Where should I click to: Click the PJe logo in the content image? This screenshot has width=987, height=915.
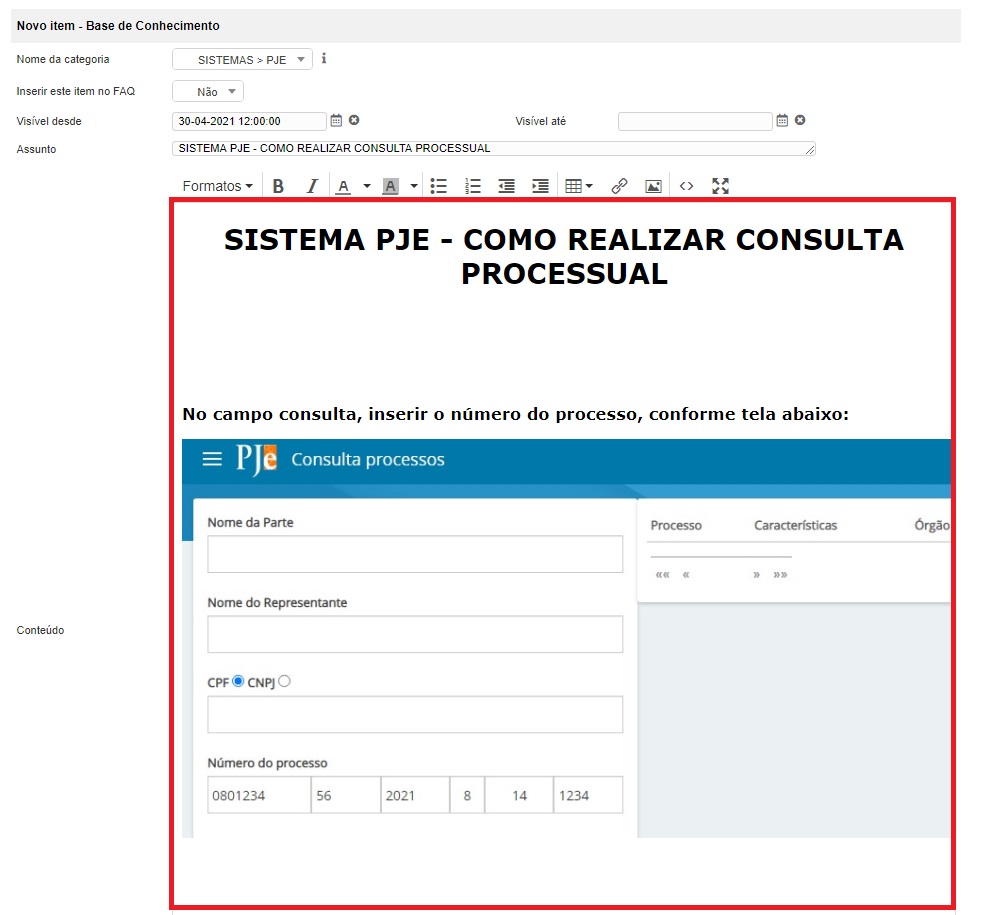(x=256, y=459)
